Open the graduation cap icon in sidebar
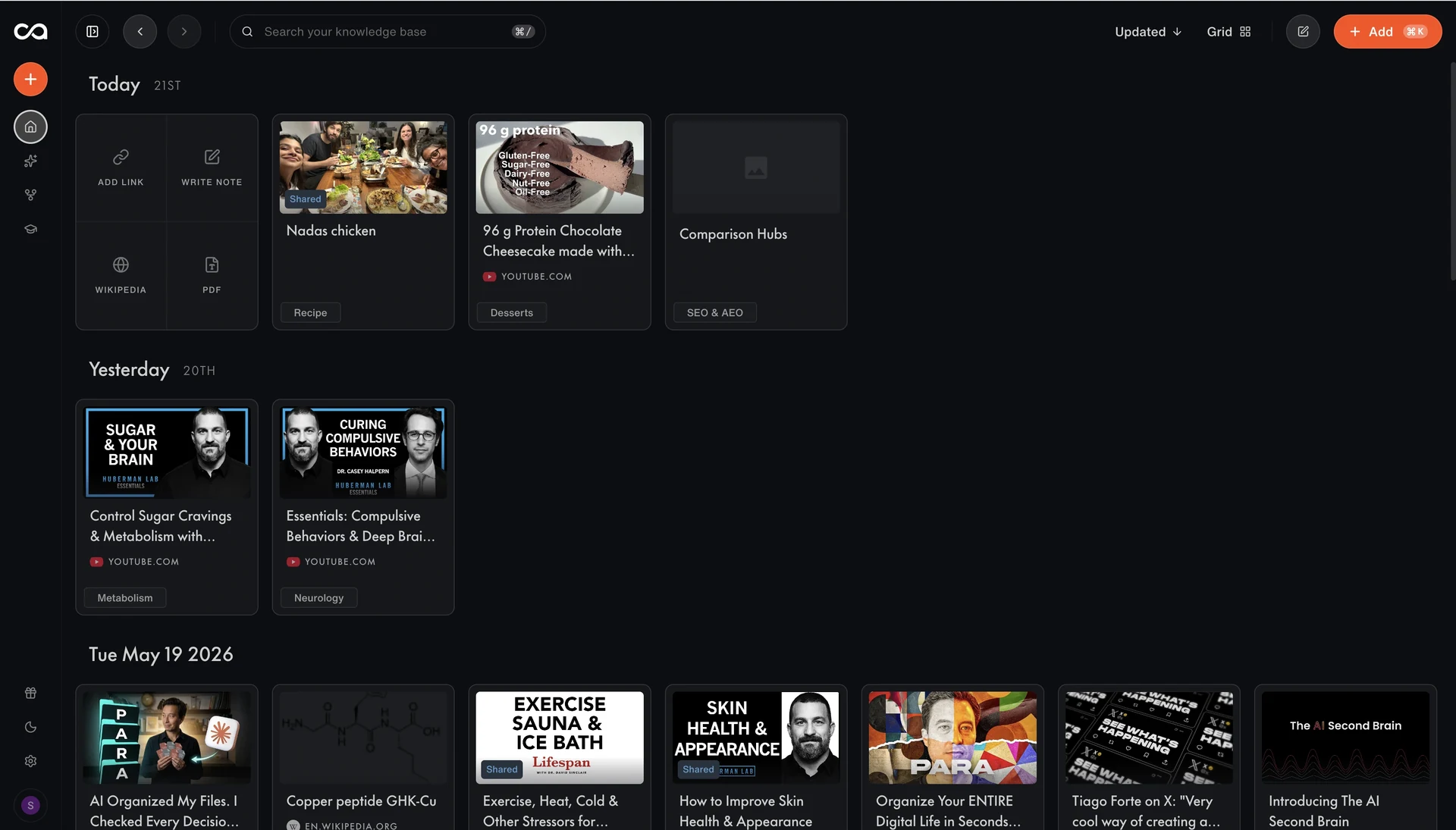 30,229
